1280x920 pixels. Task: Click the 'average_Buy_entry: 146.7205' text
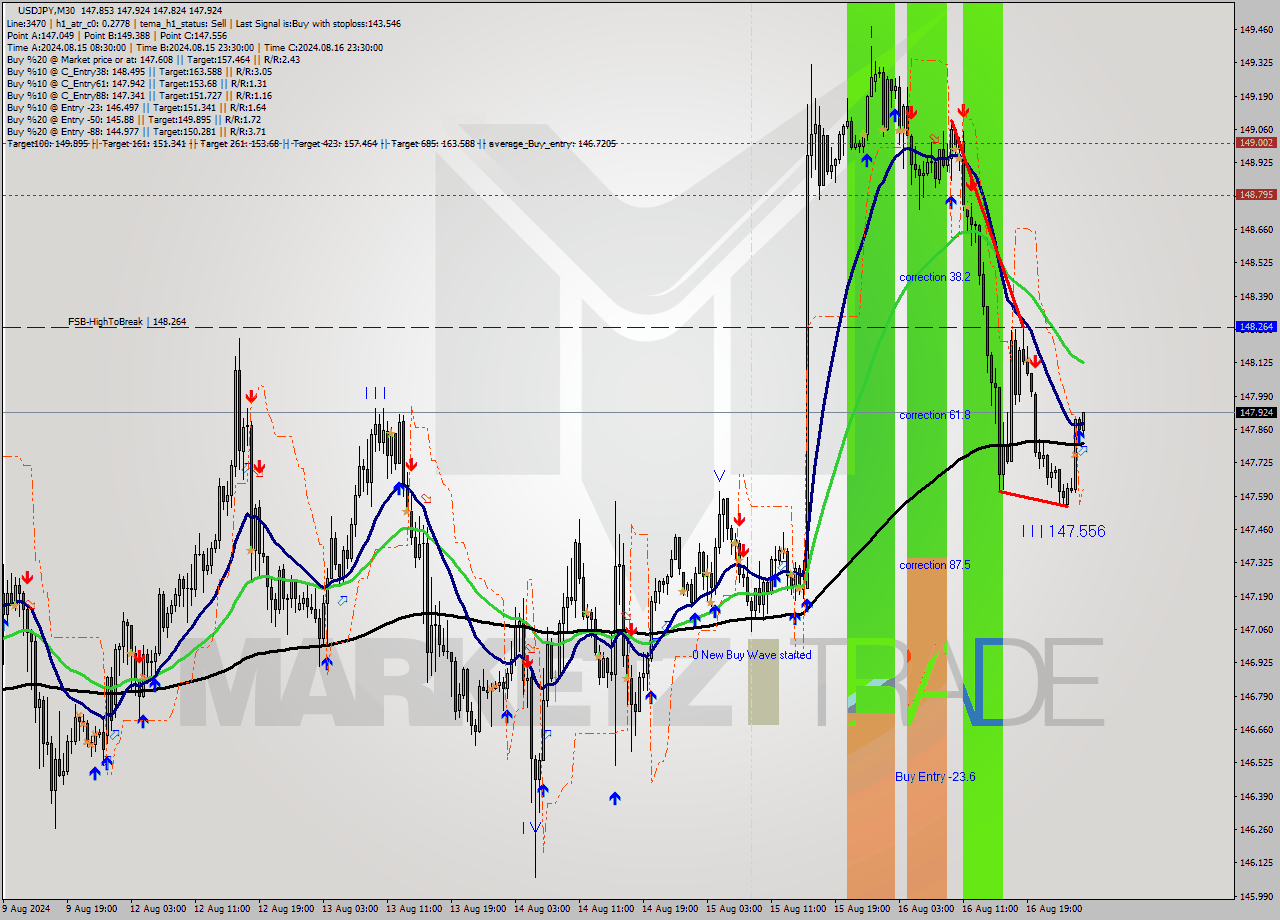551,144
